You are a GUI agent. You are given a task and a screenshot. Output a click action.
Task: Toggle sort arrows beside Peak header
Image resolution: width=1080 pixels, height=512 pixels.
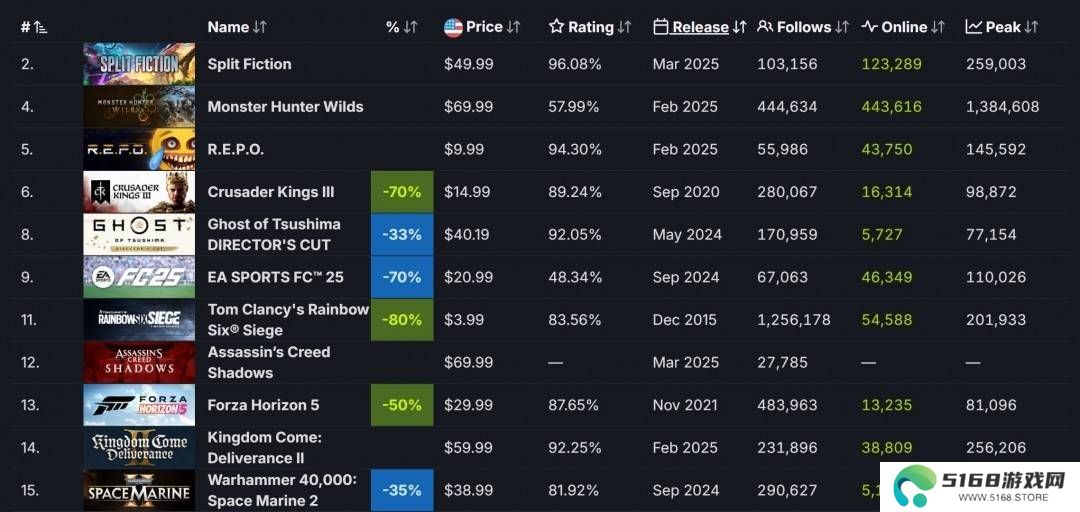pos(1031,28)
